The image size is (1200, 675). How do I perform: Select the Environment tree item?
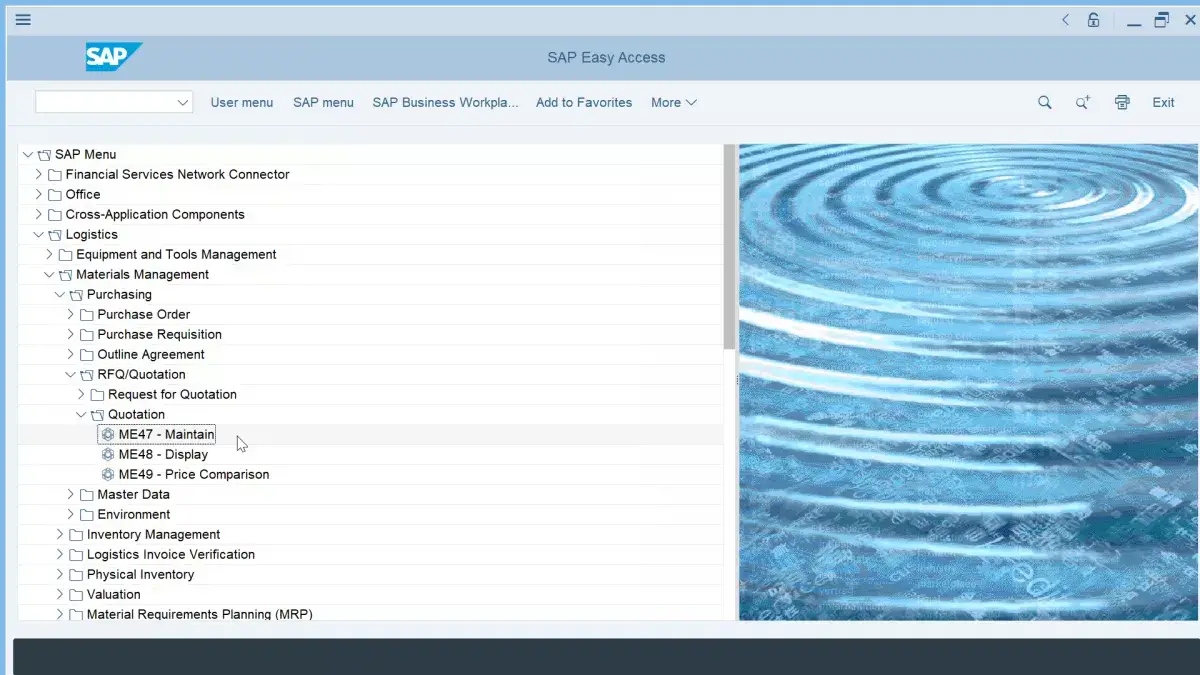pyautogui.click(x=134, y=514)
